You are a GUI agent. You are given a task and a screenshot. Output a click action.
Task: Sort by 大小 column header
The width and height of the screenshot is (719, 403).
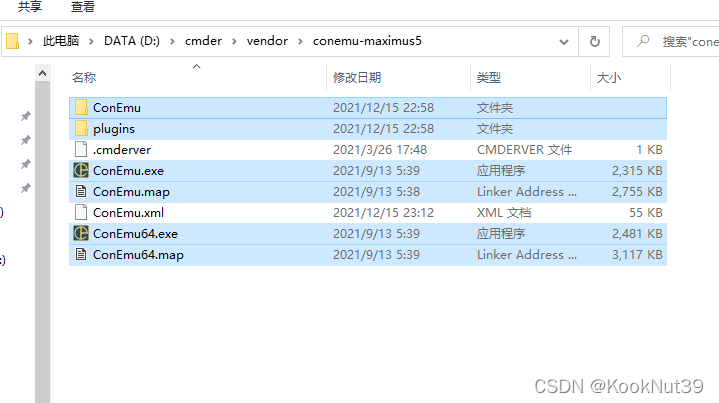609,77
